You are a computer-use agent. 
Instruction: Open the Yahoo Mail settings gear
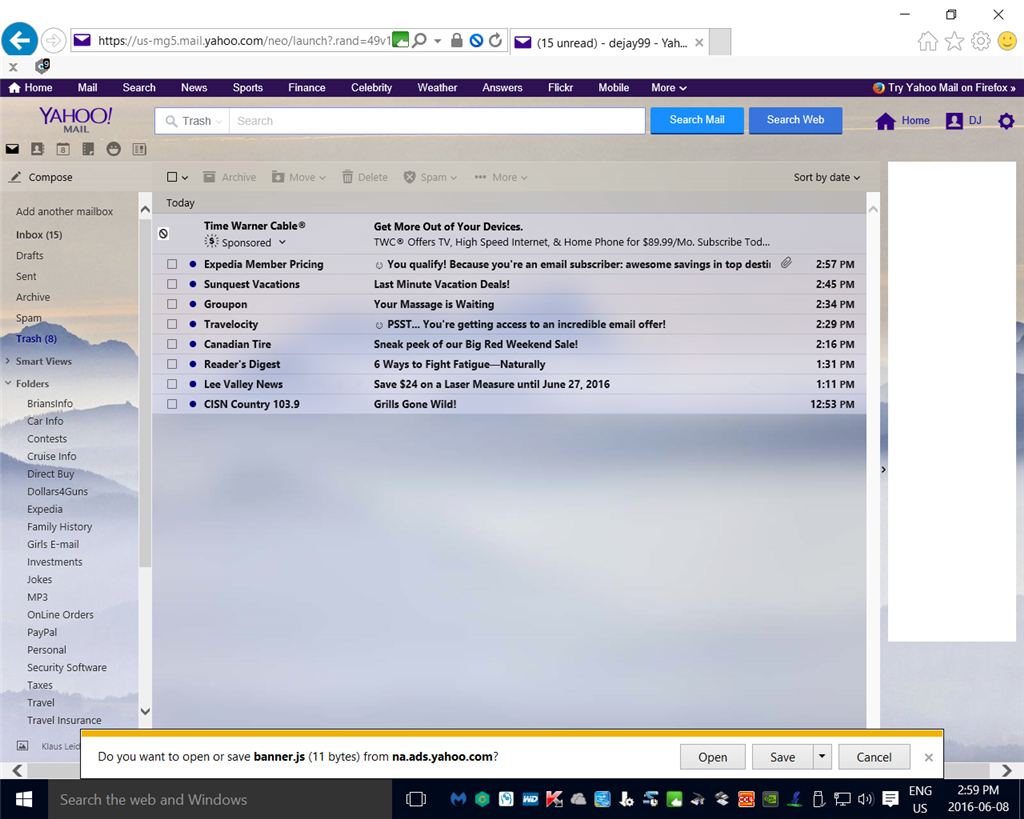[x=1006, y=121]
